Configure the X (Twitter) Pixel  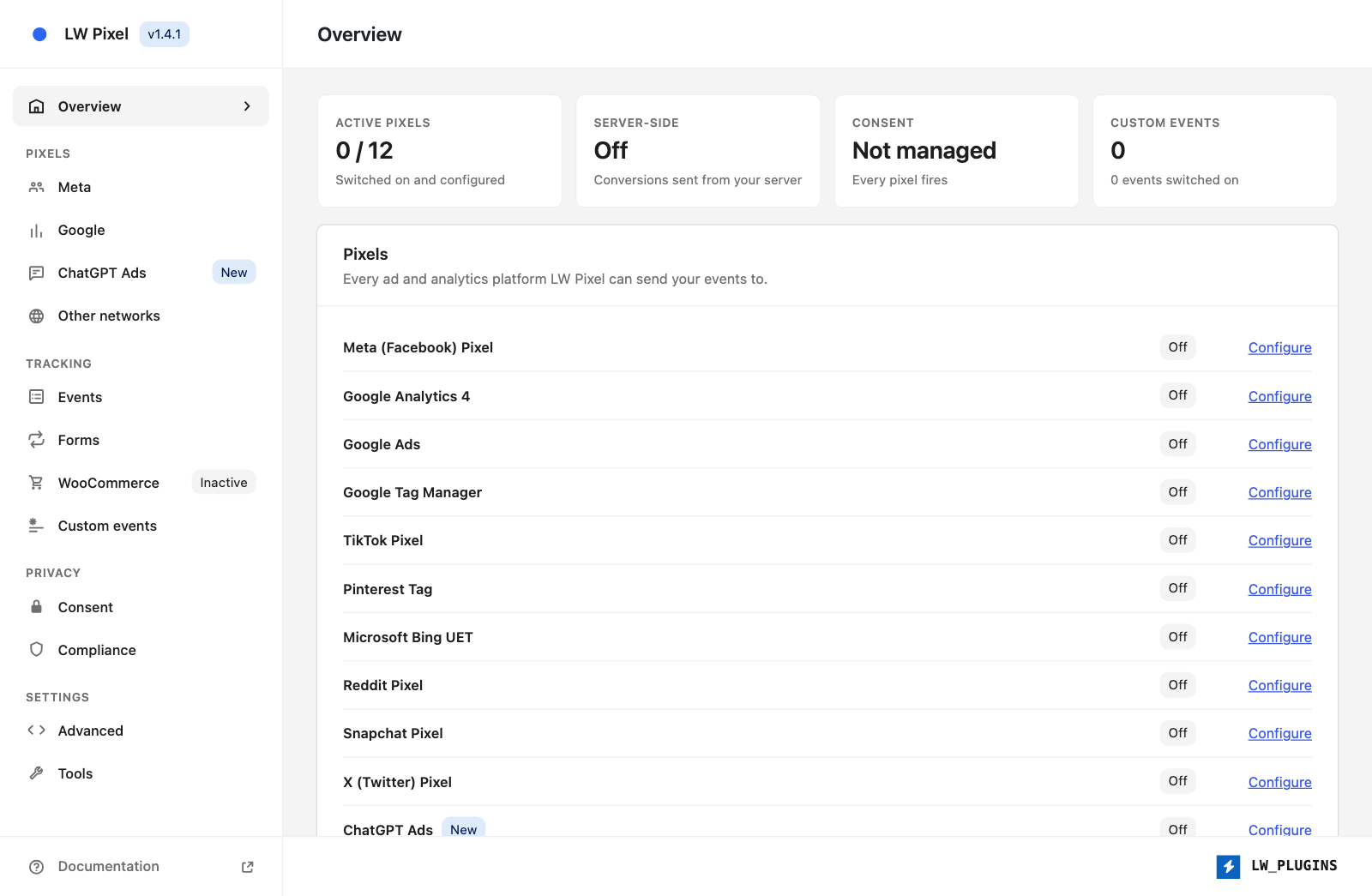coord(1279,782)
